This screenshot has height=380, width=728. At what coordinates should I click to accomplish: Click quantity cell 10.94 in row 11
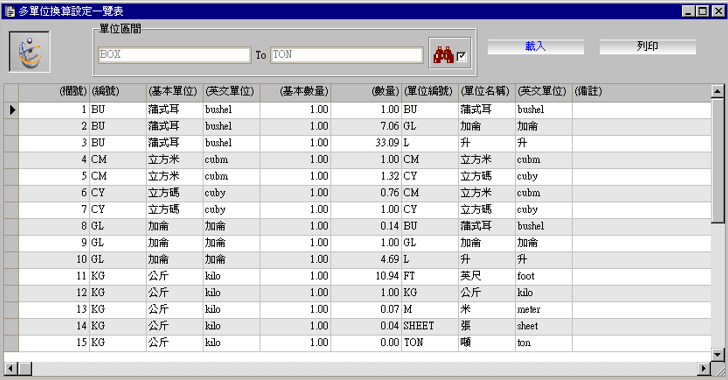[366, 276]
